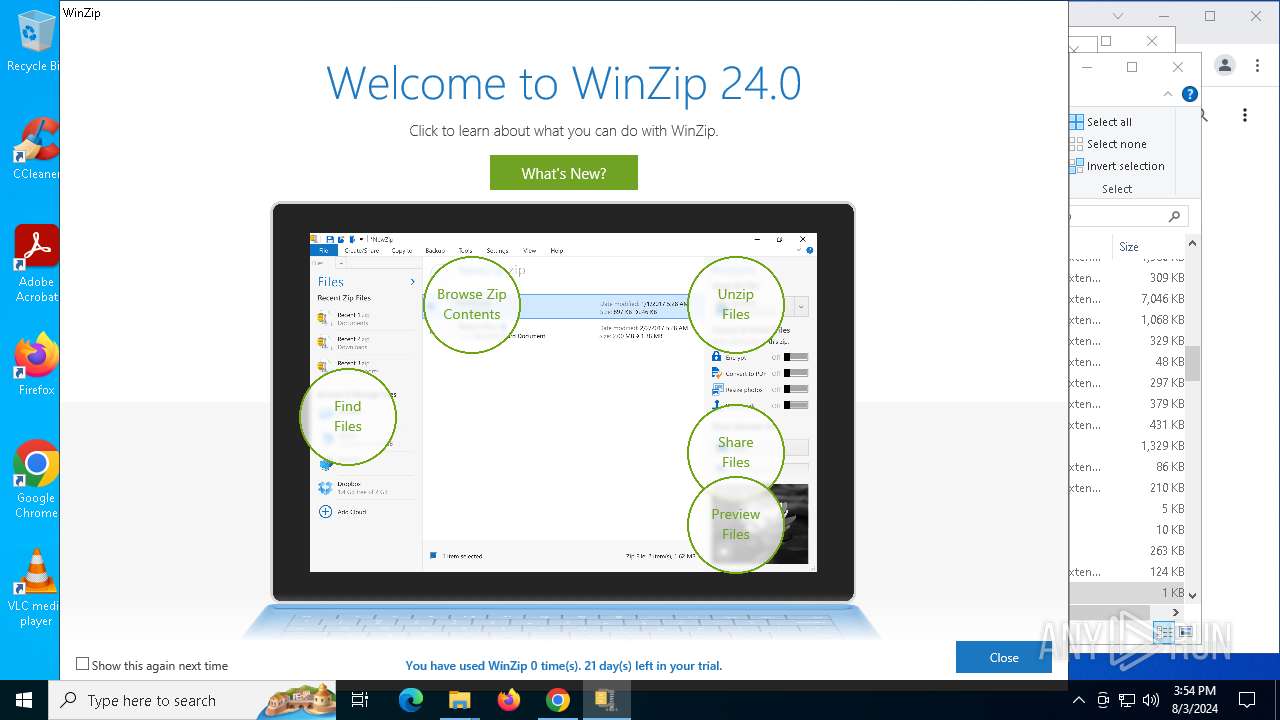Open Explorer Help via blue question mark
The width and height of the screenshot is (1280, 720).
(x=1189, y=94)
